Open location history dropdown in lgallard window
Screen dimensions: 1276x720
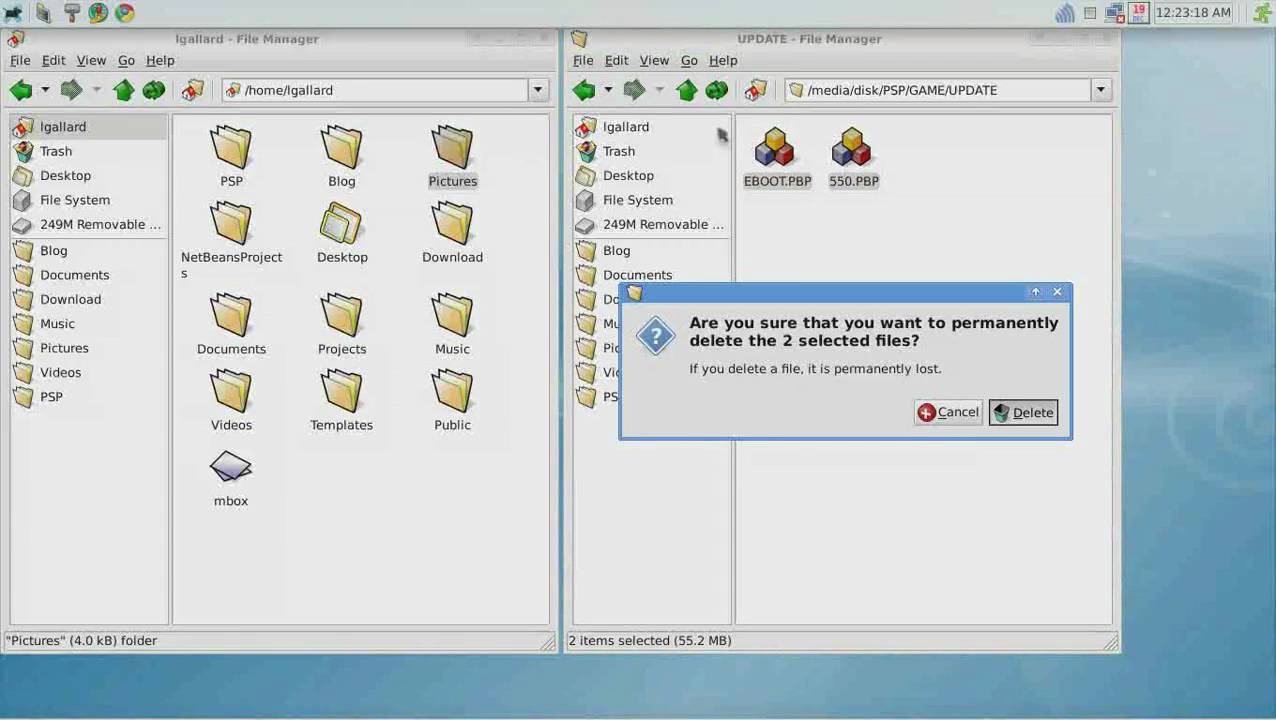[x=538, y=90]
